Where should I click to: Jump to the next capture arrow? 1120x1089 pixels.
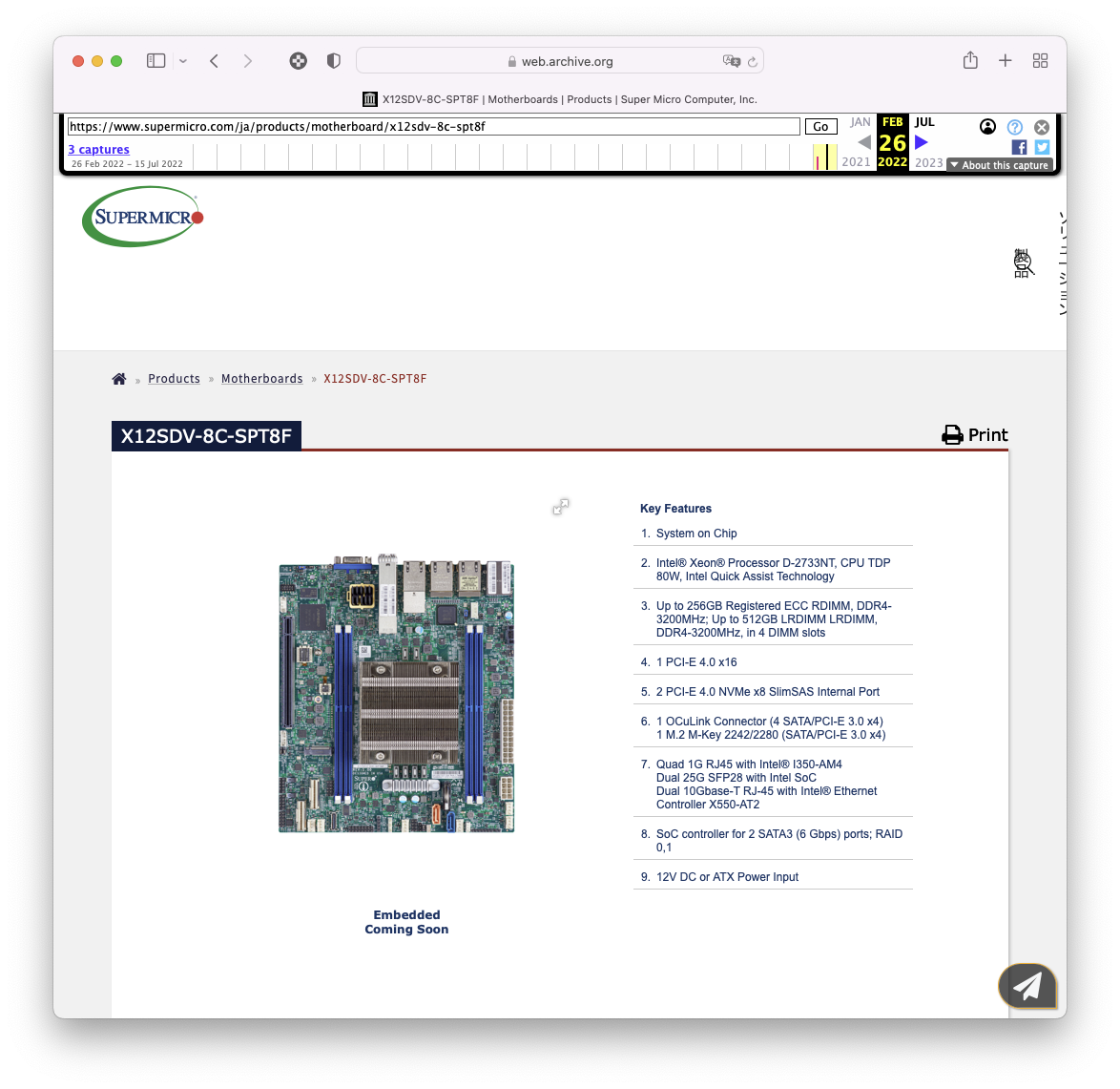point(922,142)
